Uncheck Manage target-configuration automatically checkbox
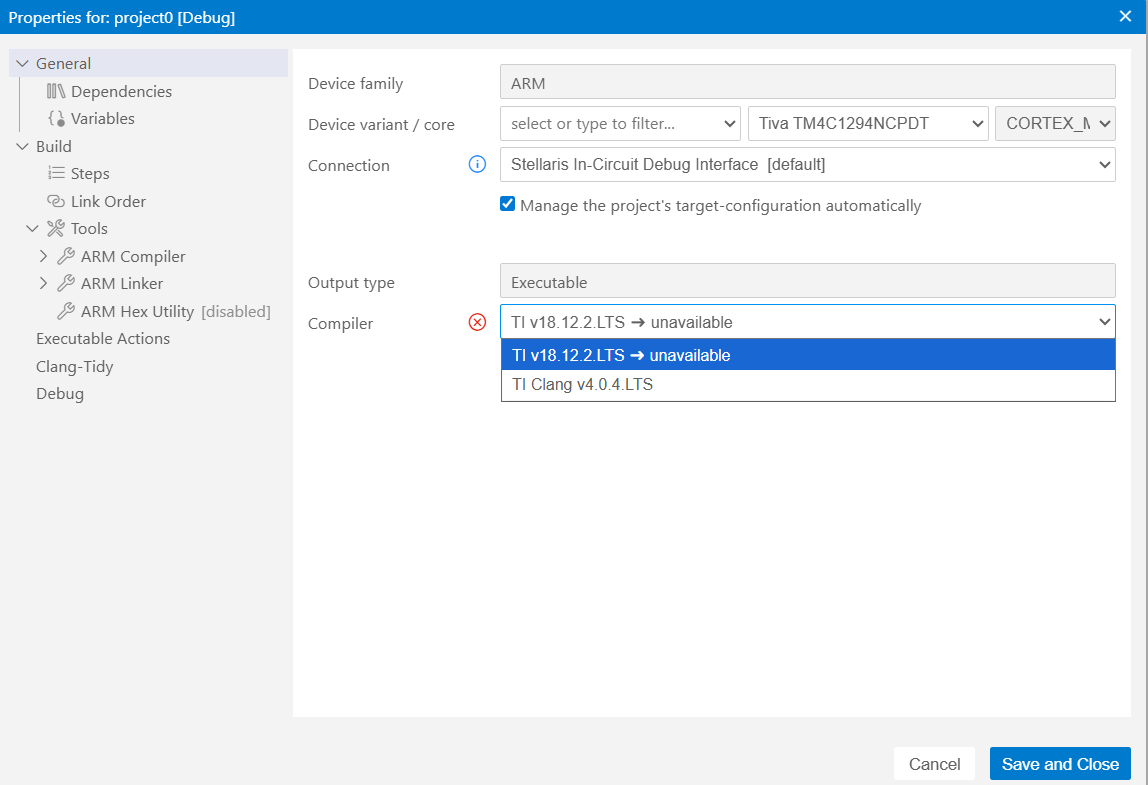This screenshot has width=1148, height=785. coord(508,205)
